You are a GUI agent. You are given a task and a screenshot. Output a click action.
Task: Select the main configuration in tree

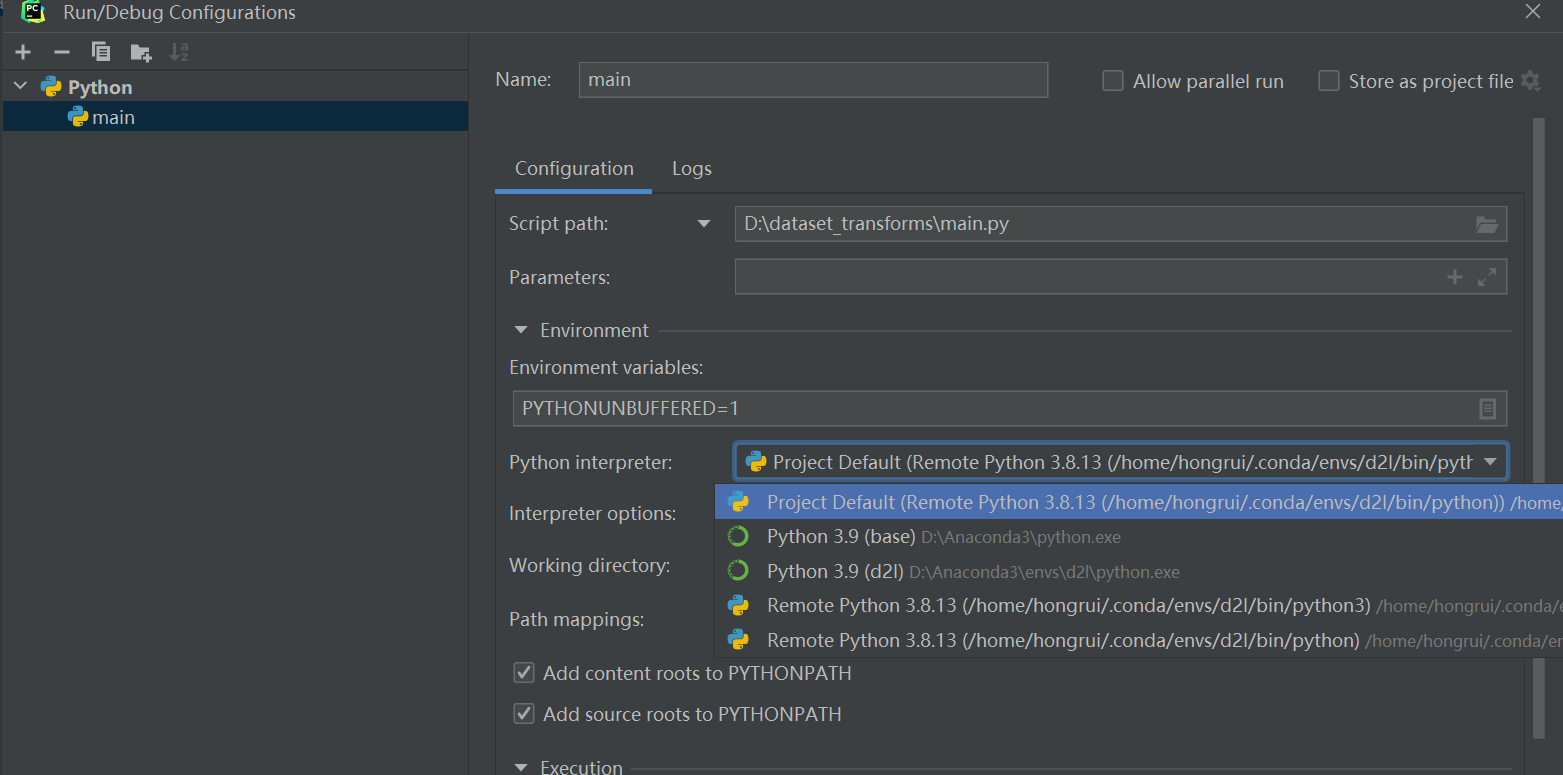click(x=235, y=117)
